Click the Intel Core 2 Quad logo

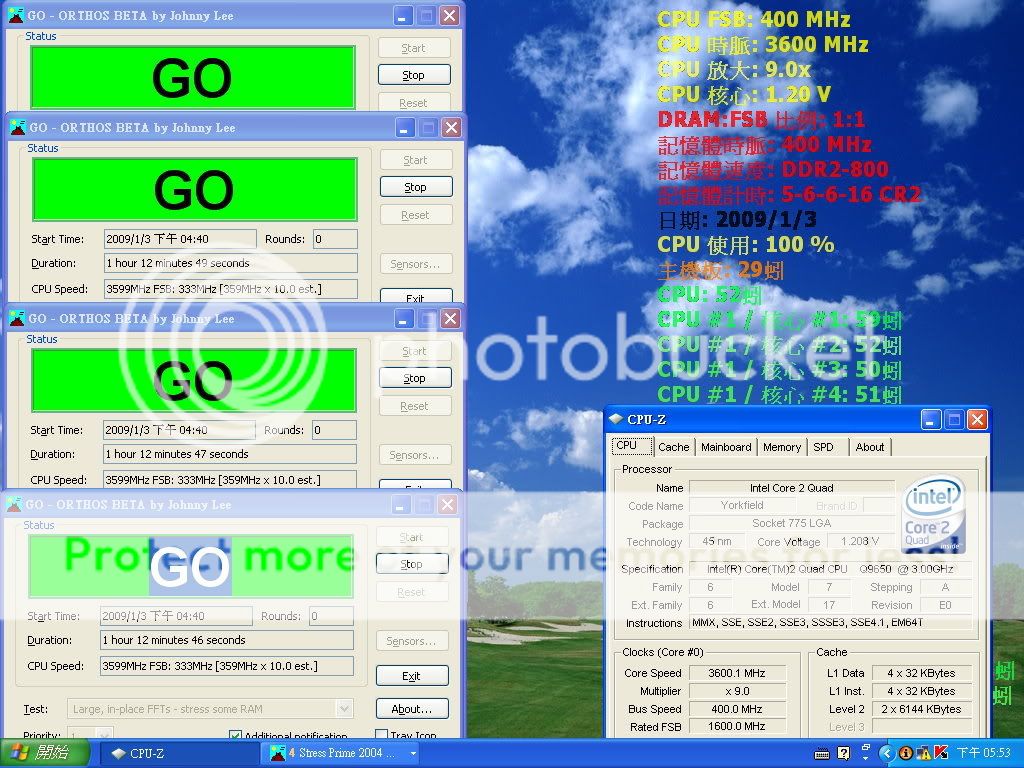(x=932, y=514)
